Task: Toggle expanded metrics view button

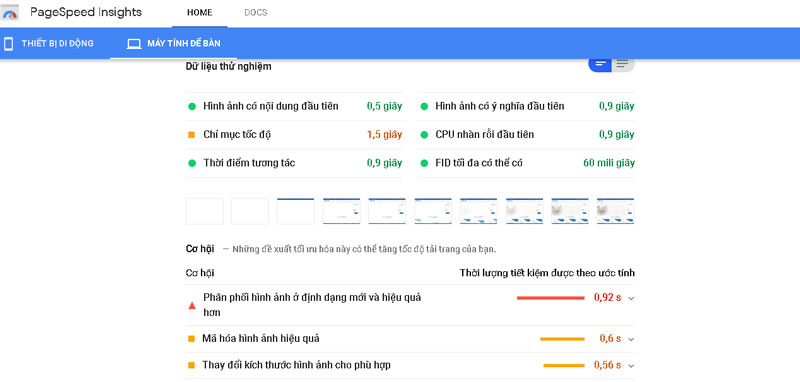Action: coord(622,64)
